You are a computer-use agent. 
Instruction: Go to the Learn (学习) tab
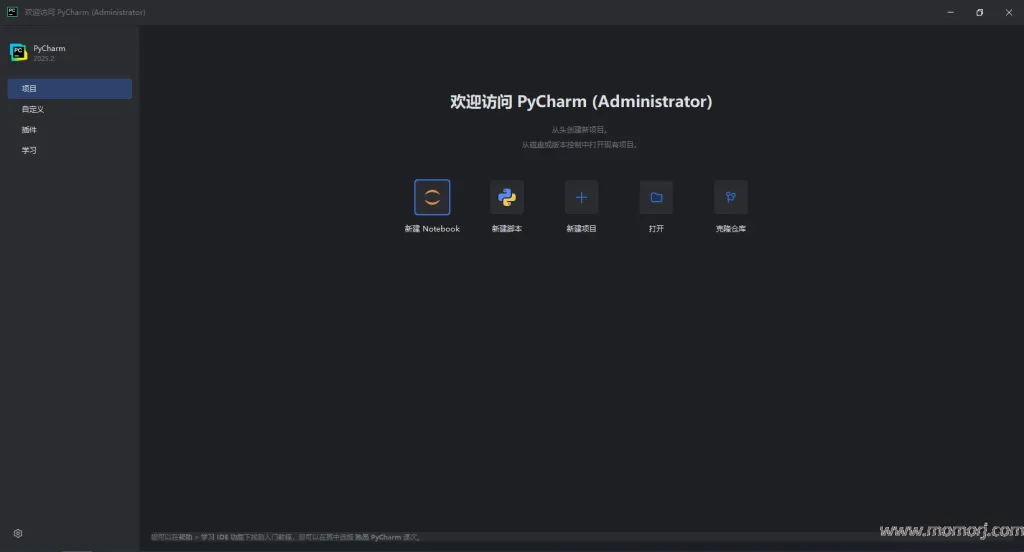(69, 150)
